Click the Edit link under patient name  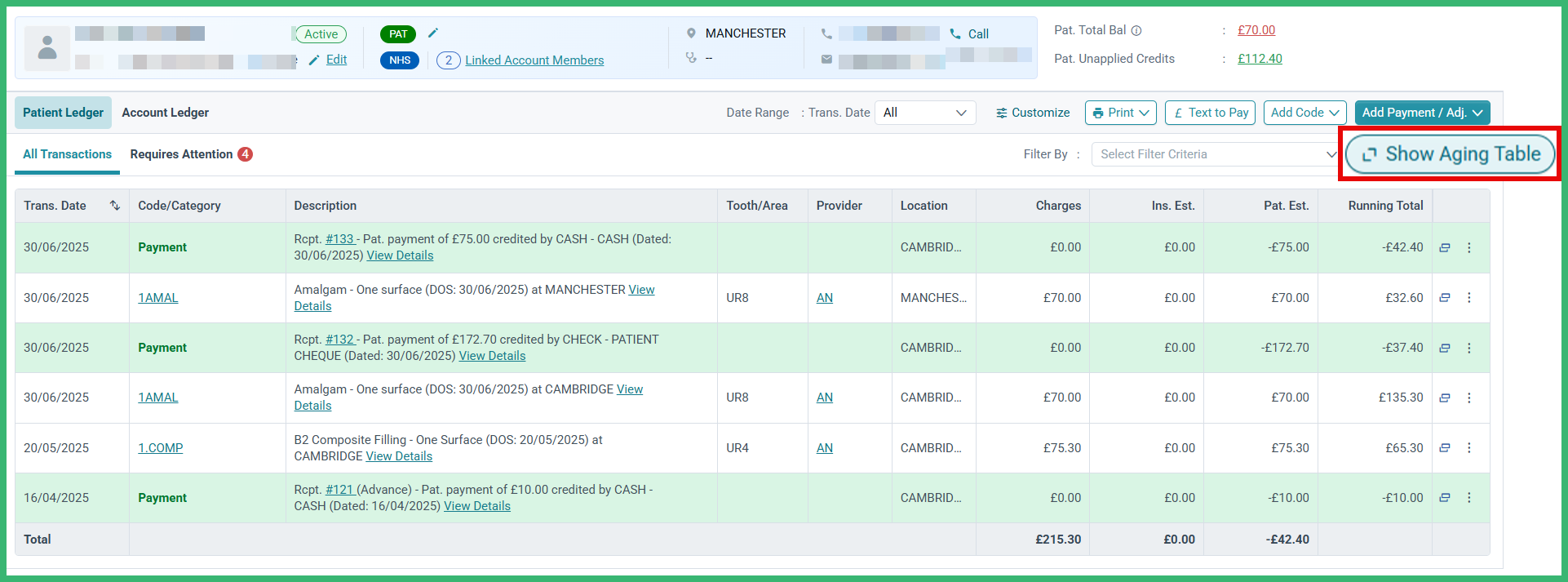[x=336, y=60]
